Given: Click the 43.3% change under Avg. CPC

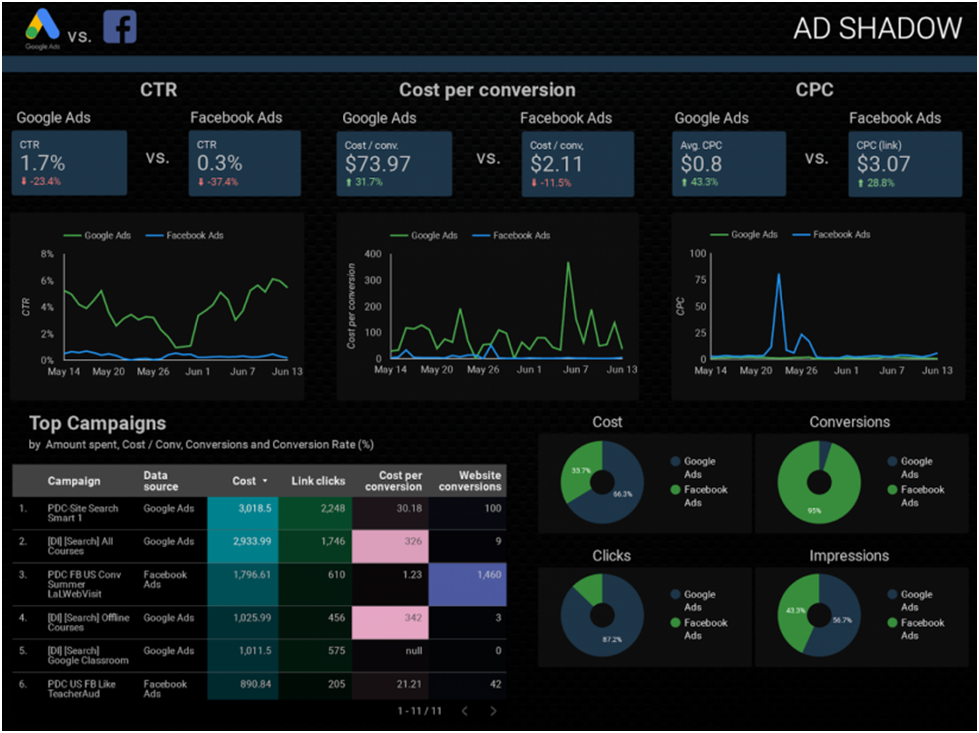Looking at the screenshot, I should tap(699, 182).
